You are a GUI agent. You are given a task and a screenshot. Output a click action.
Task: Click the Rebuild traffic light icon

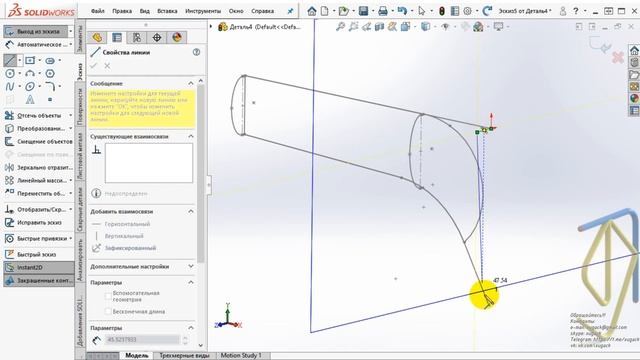click(442, 11)
